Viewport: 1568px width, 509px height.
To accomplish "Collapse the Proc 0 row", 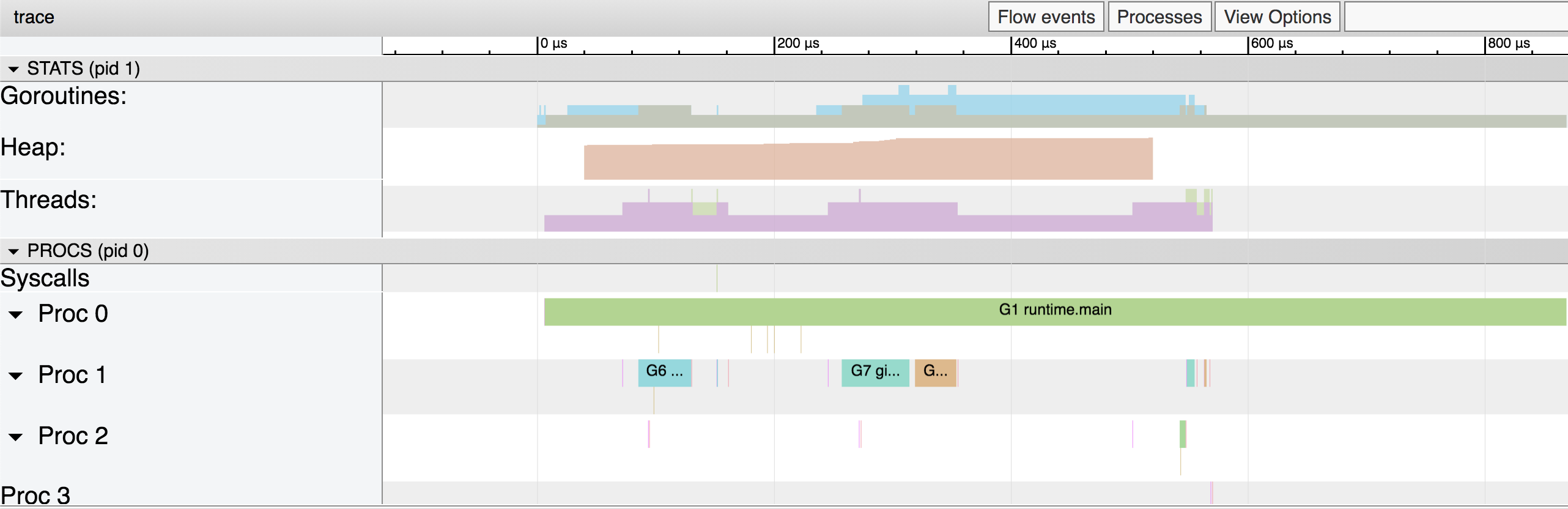I will pos(15,315).
